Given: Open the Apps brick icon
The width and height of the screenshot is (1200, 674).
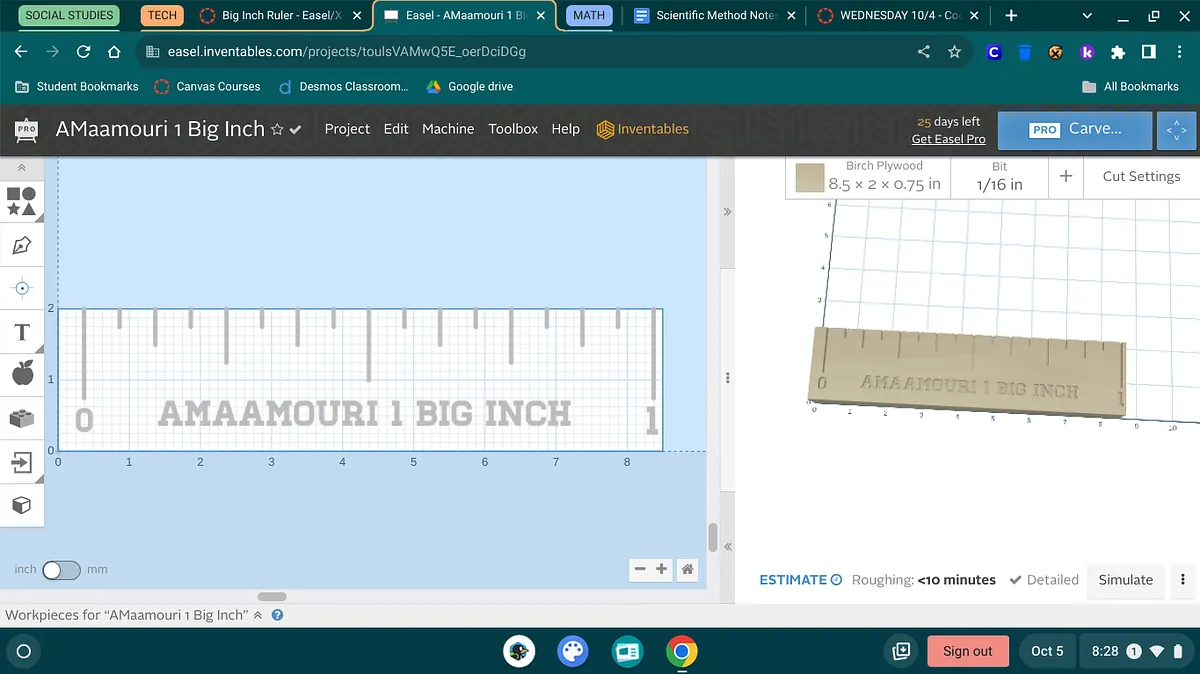Looking at the screenshot, I should click(x=22, y=418).
